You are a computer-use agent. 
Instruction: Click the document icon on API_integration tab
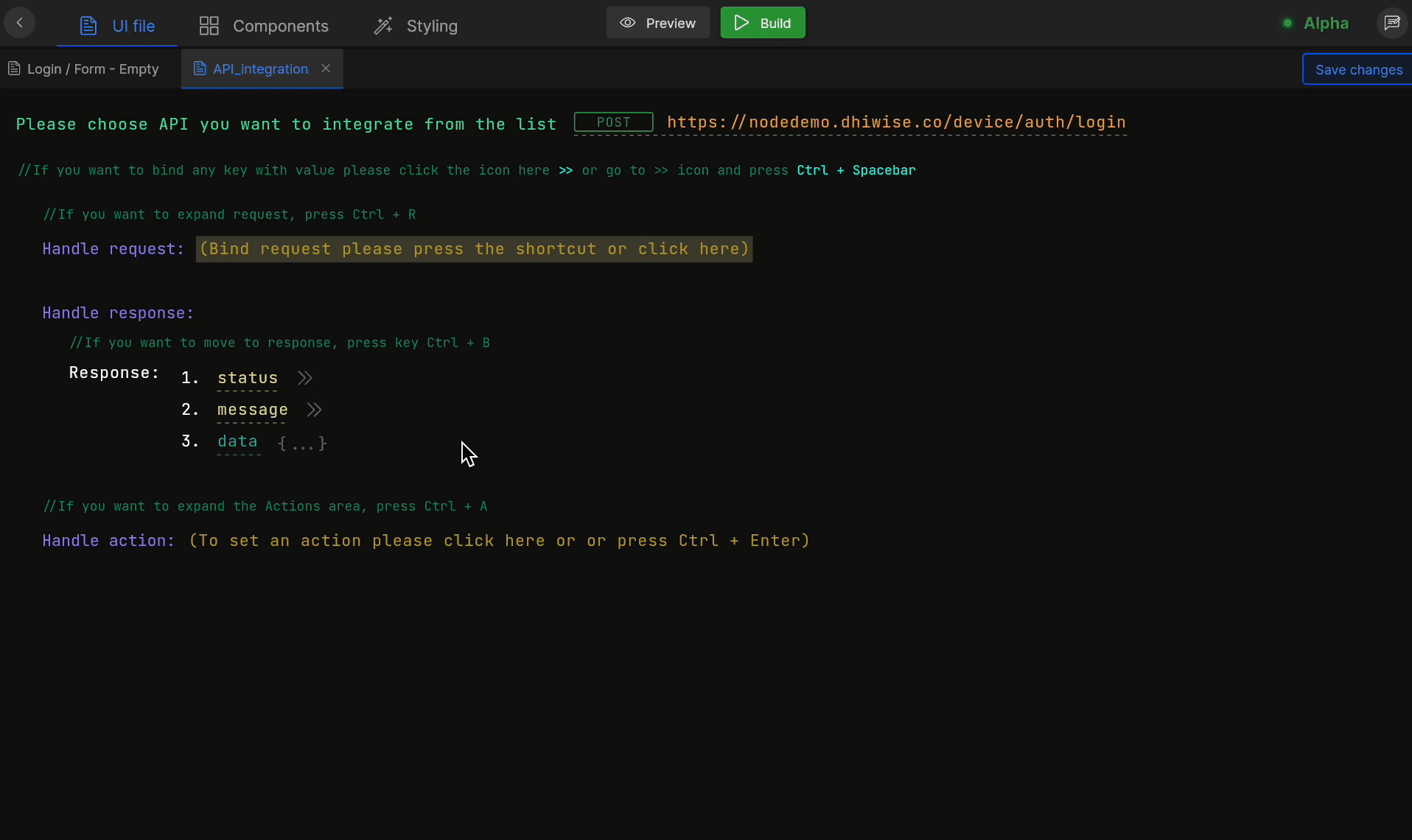coord(200,69)
